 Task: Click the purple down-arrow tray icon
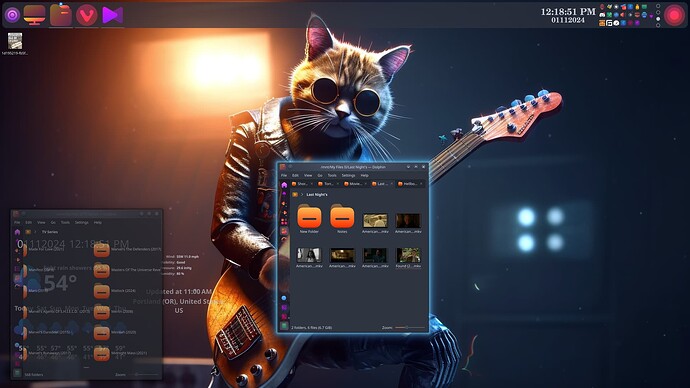coord(651,16)
